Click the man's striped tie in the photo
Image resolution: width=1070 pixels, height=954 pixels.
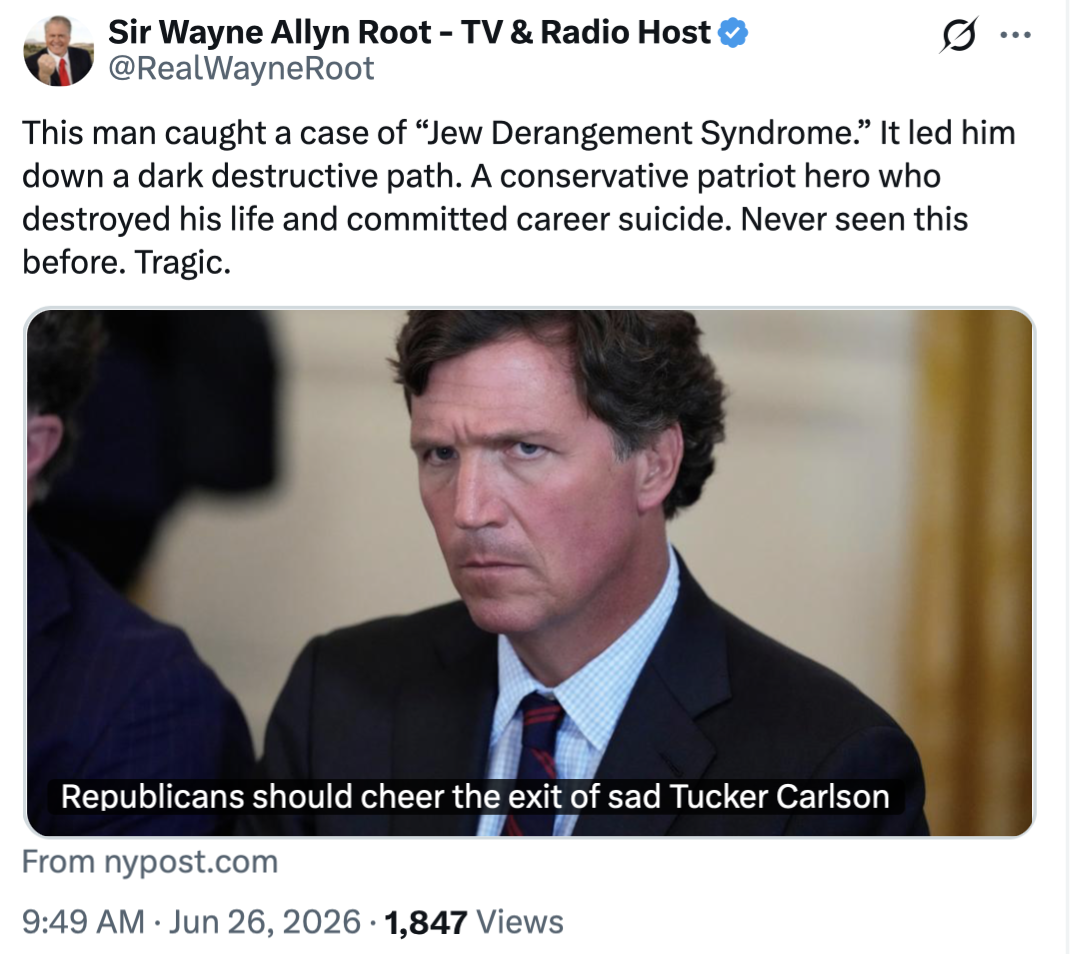(x=537, y=757)
